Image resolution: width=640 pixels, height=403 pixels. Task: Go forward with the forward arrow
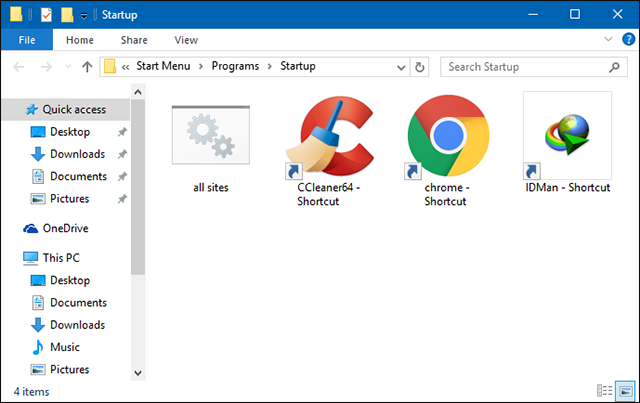tap(46, 67)
